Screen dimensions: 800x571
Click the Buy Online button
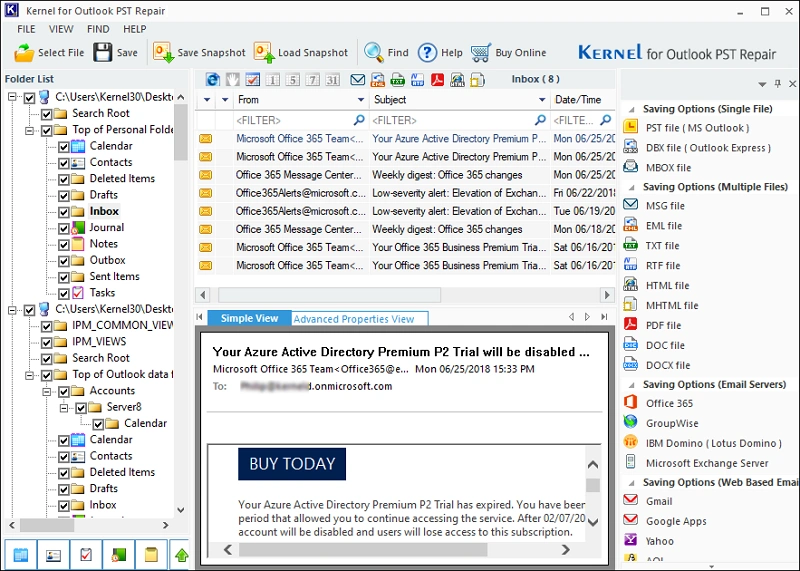coord(509,53)
